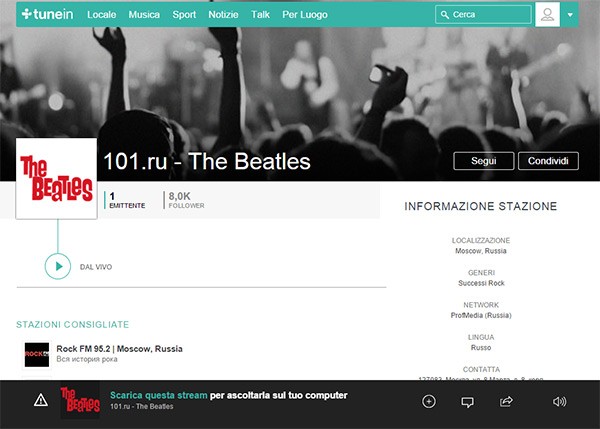600x429 pixels.
Task: Click the Scarica questa stream link
Action: (x=159, y=395)
